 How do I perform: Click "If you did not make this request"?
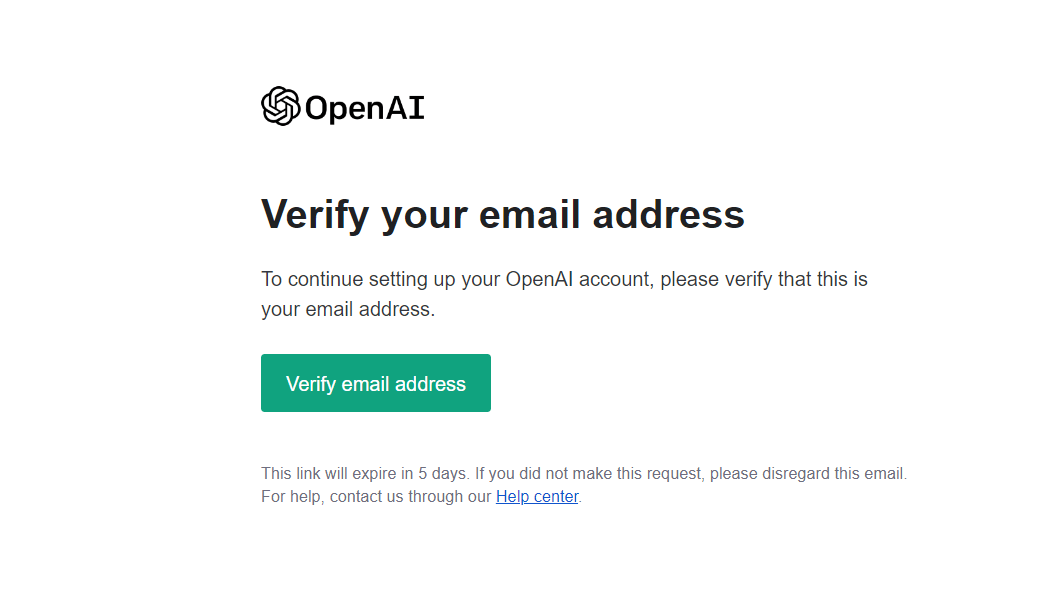pyautogui.click(x=588, y=473)
